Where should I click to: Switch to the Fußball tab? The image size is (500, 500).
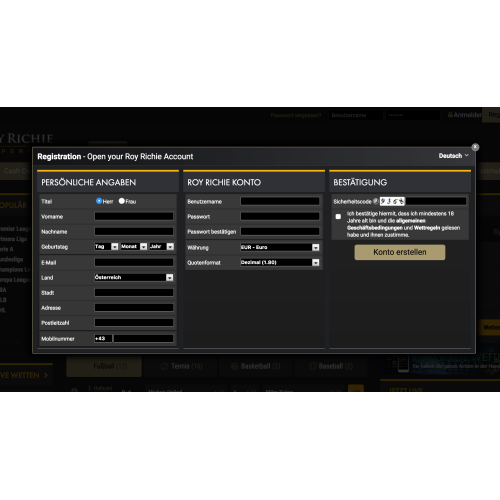pyautogui.click(x=104, y=366)
